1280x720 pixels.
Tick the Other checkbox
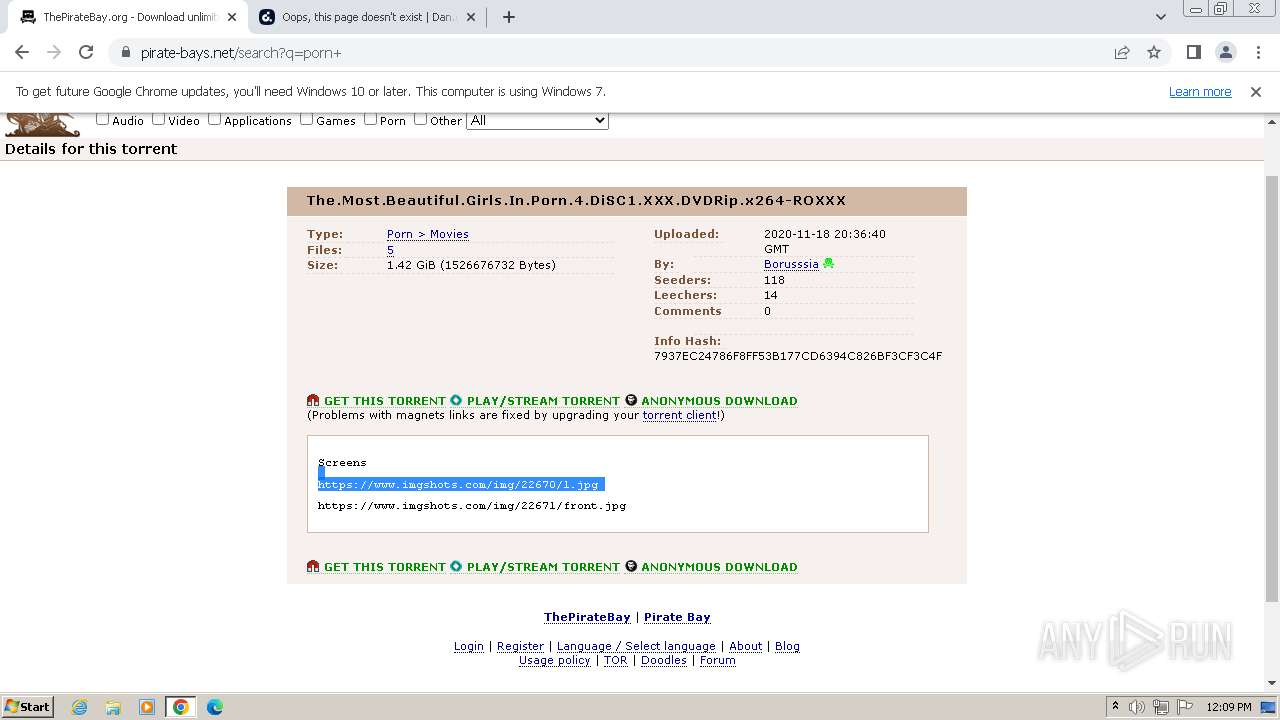click(420, 119)
